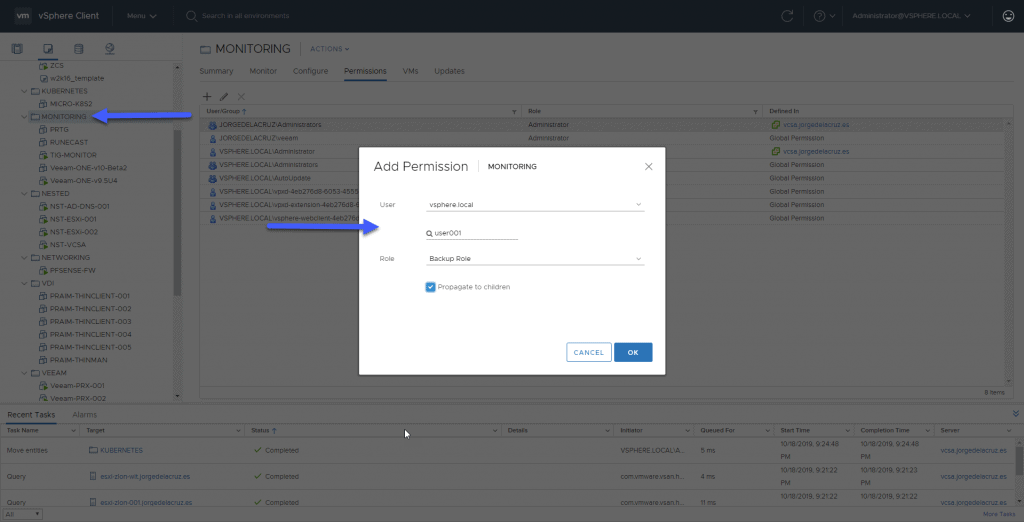Click the refresh icon in top bar

(787, 16)
